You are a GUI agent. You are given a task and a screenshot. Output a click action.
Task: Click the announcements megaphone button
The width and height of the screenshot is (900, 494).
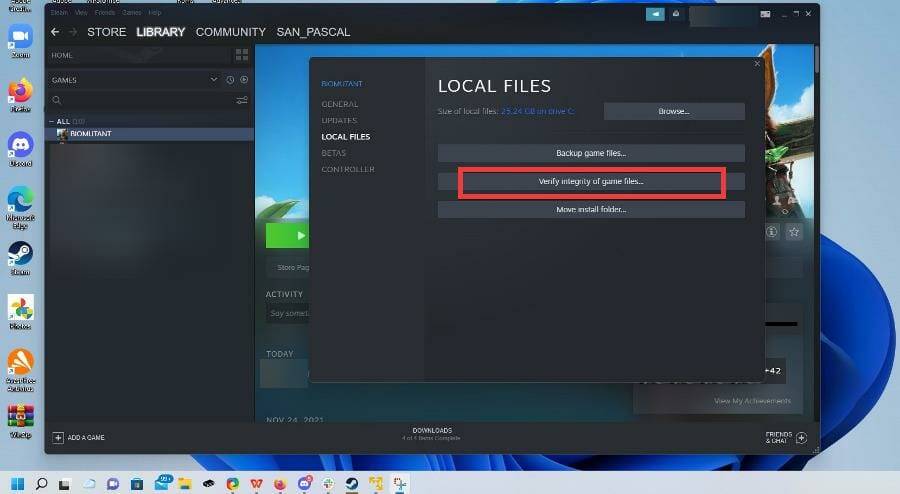tap(655, 14)
